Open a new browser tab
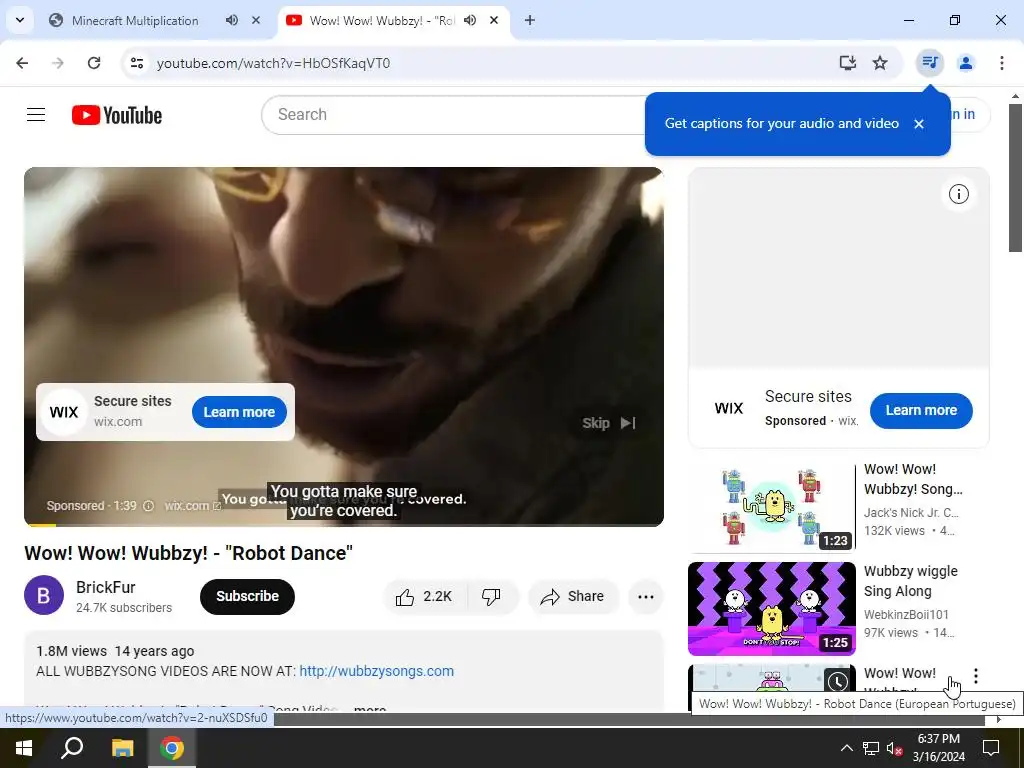This screenshot has width=1024, height=768. (530, 20)
